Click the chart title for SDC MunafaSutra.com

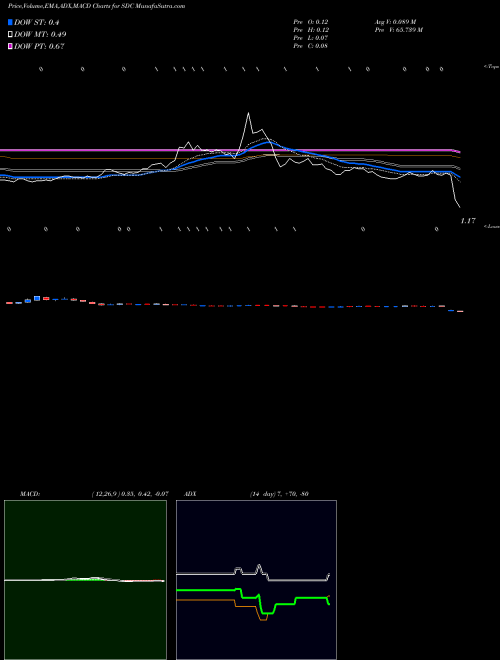click(x=96, y=6)
